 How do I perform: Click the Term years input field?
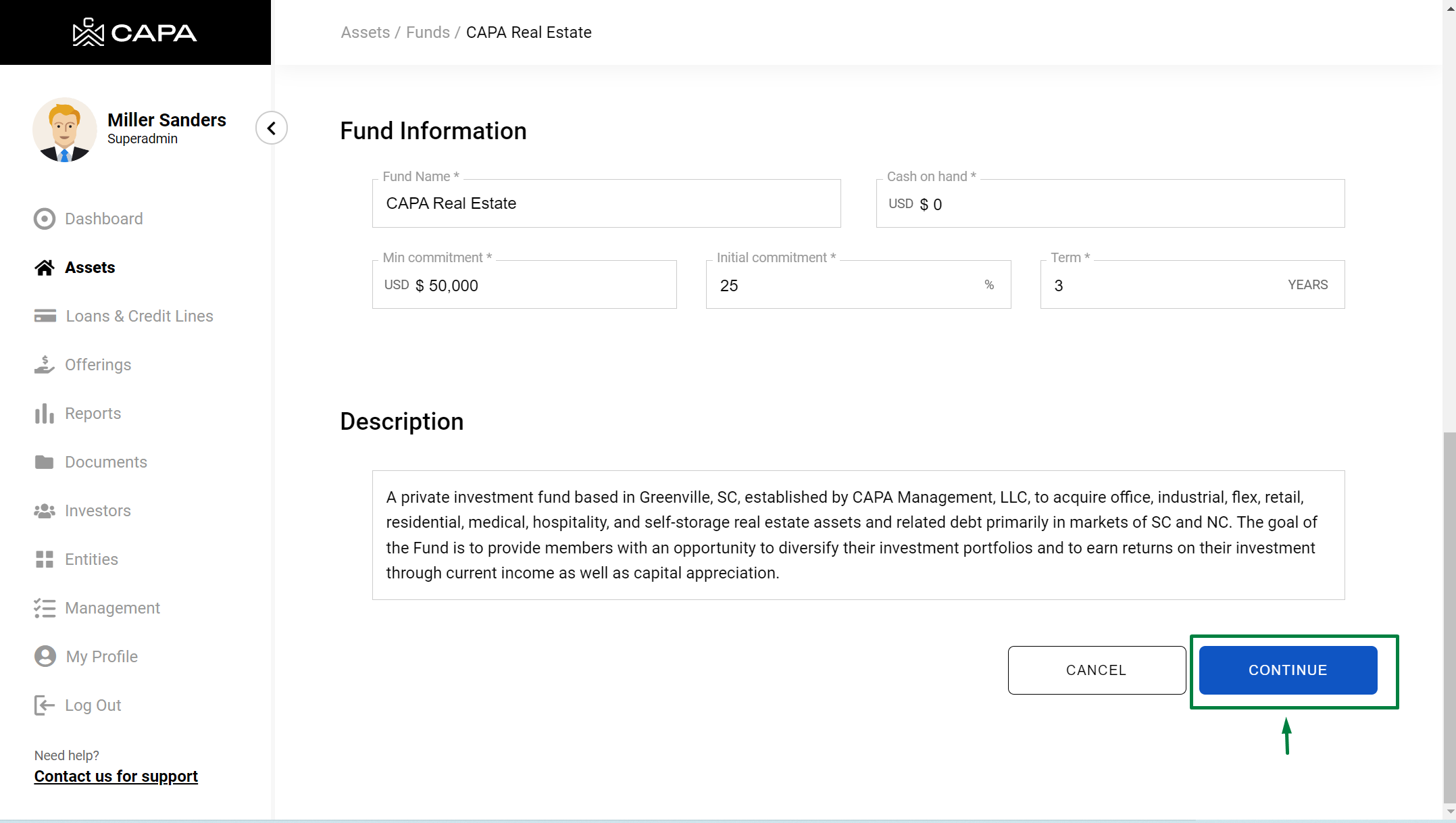coord(1162,285)
